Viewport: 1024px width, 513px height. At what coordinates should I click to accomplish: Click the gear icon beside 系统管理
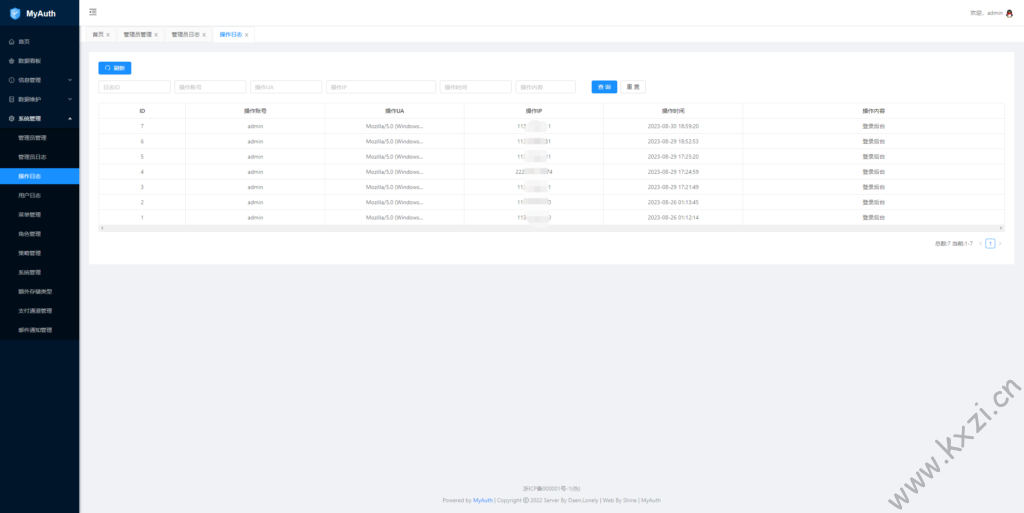point(11,119)
